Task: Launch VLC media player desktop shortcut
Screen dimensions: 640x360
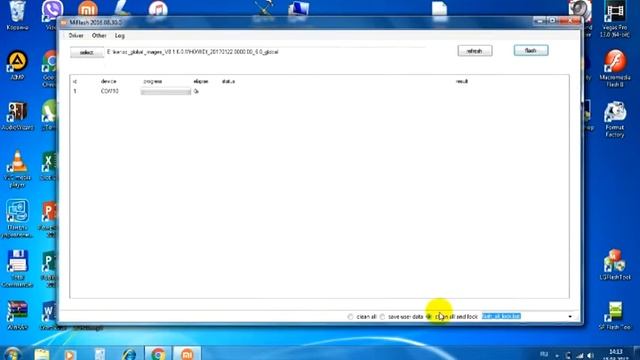Action: click(17, 169)
